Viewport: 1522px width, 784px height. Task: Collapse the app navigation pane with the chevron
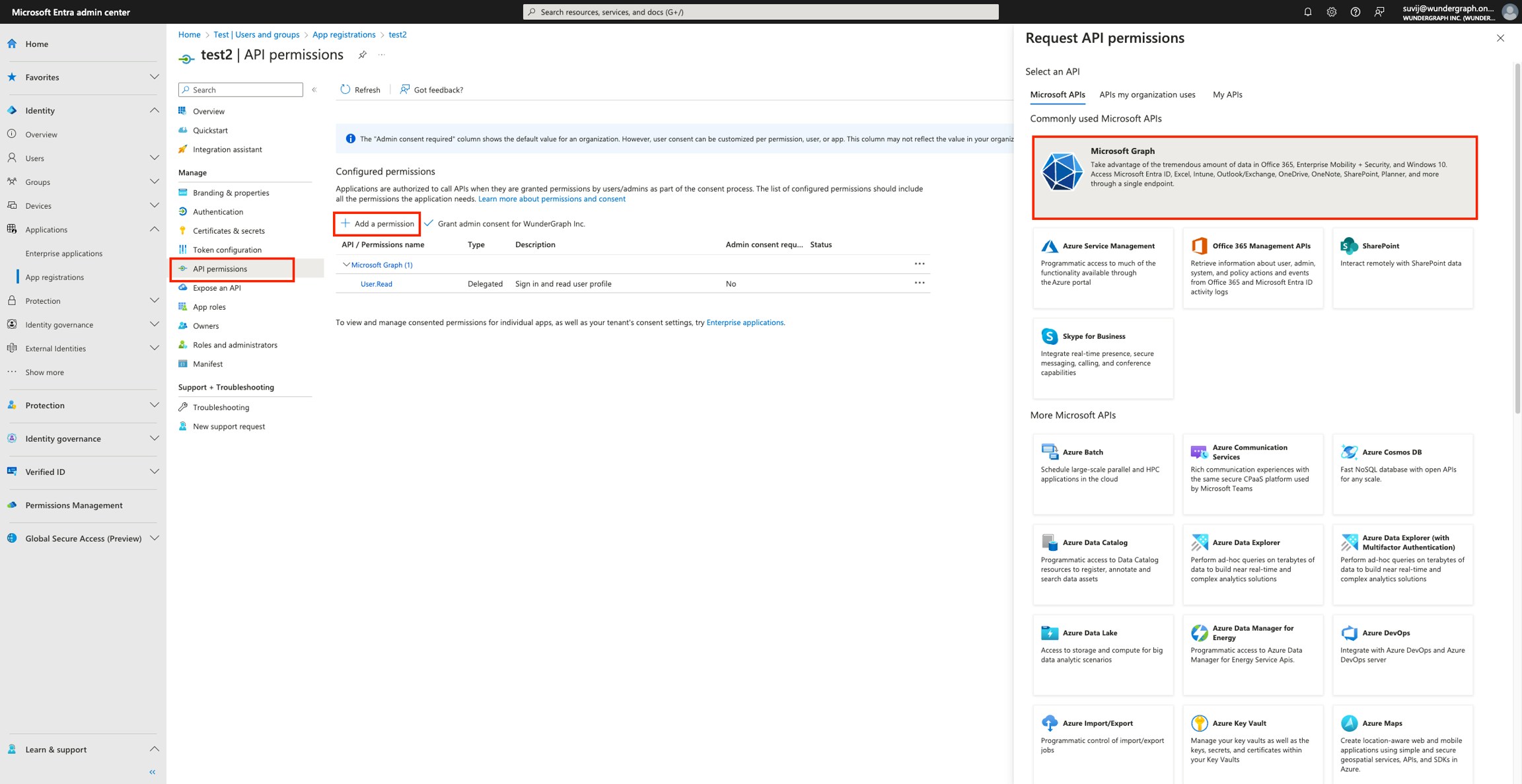point(314,89)
